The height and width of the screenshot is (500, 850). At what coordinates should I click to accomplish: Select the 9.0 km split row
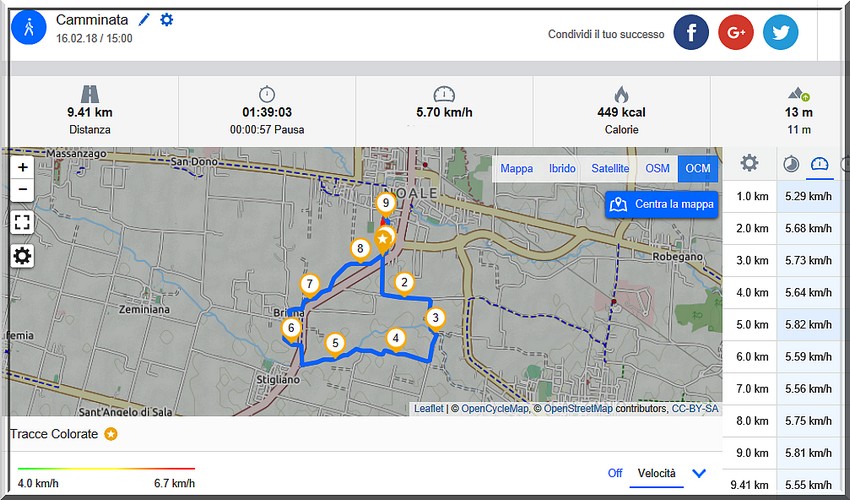click(x=781, y=452)
